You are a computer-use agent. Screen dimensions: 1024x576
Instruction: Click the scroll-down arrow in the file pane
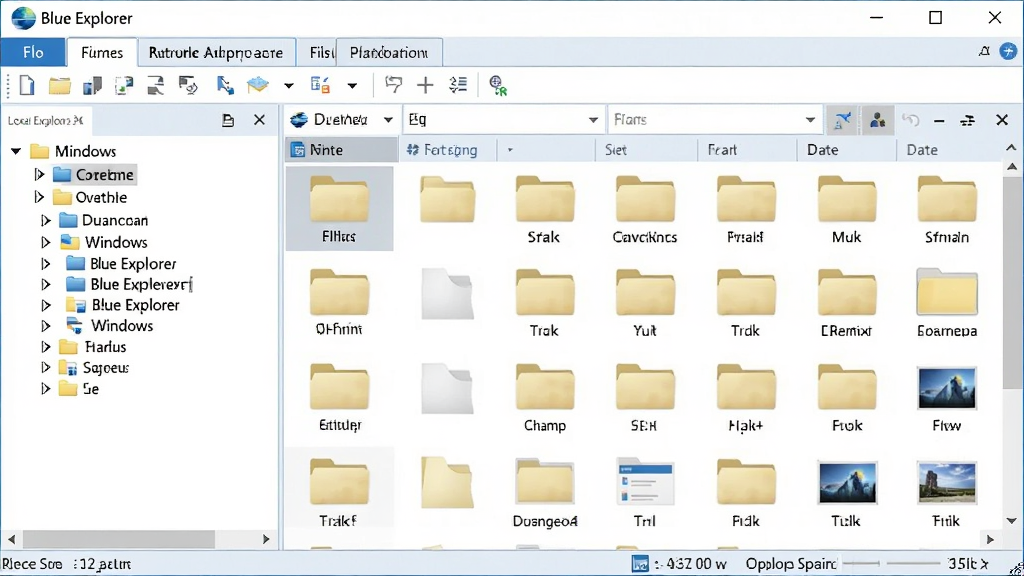[x=1012, y=520]
